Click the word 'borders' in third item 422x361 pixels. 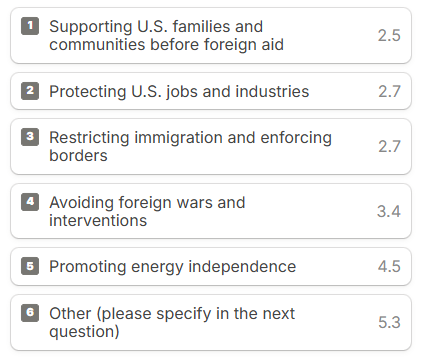click(x=78, y=156)
